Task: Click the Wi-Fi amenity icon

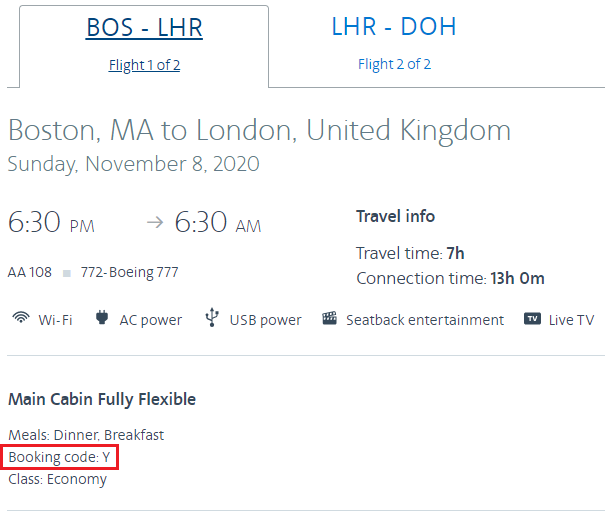Action: click(20, 319)
